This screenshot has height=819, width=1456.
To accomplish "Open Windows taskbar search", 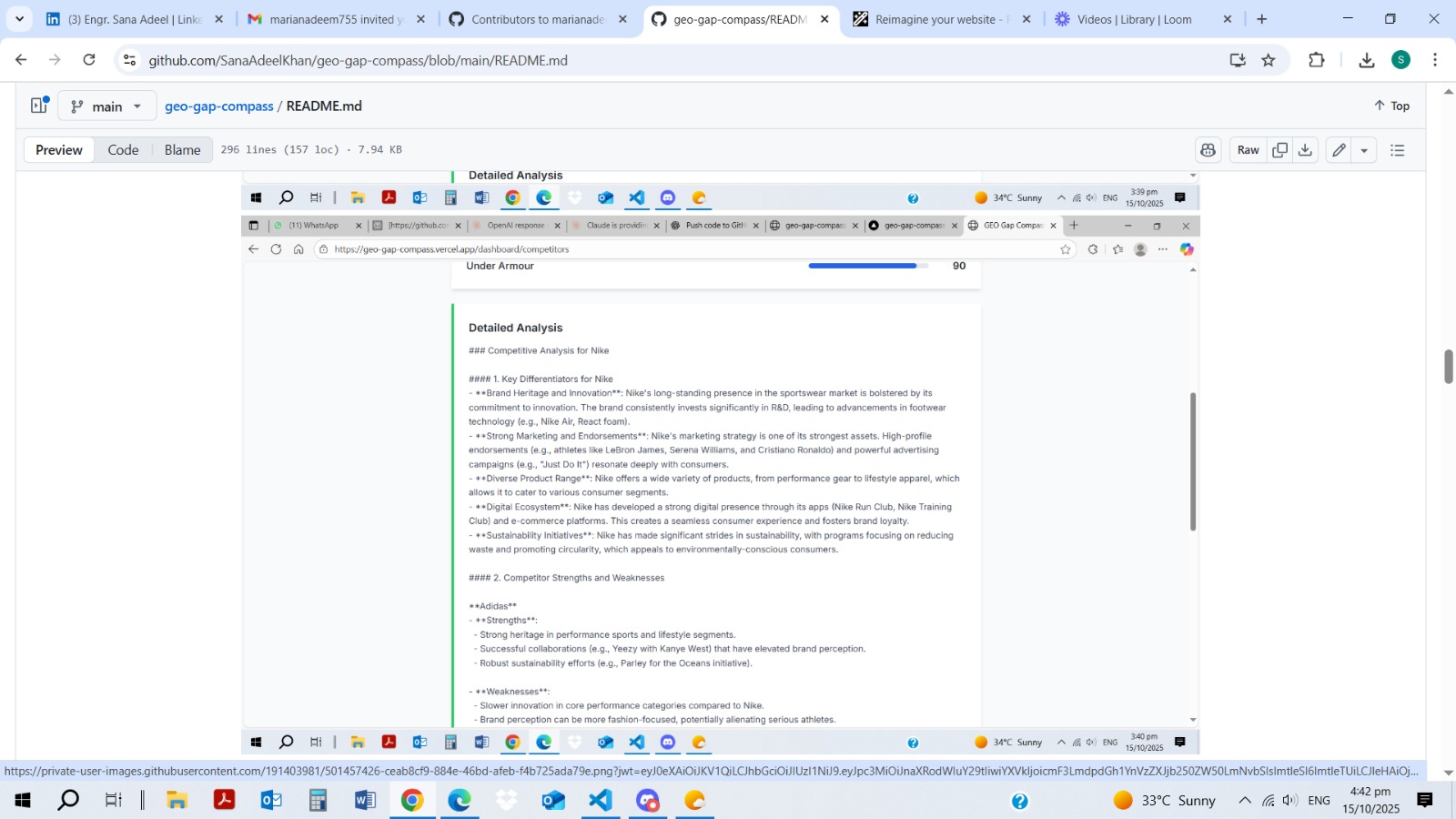I will (x=68, y=801).
